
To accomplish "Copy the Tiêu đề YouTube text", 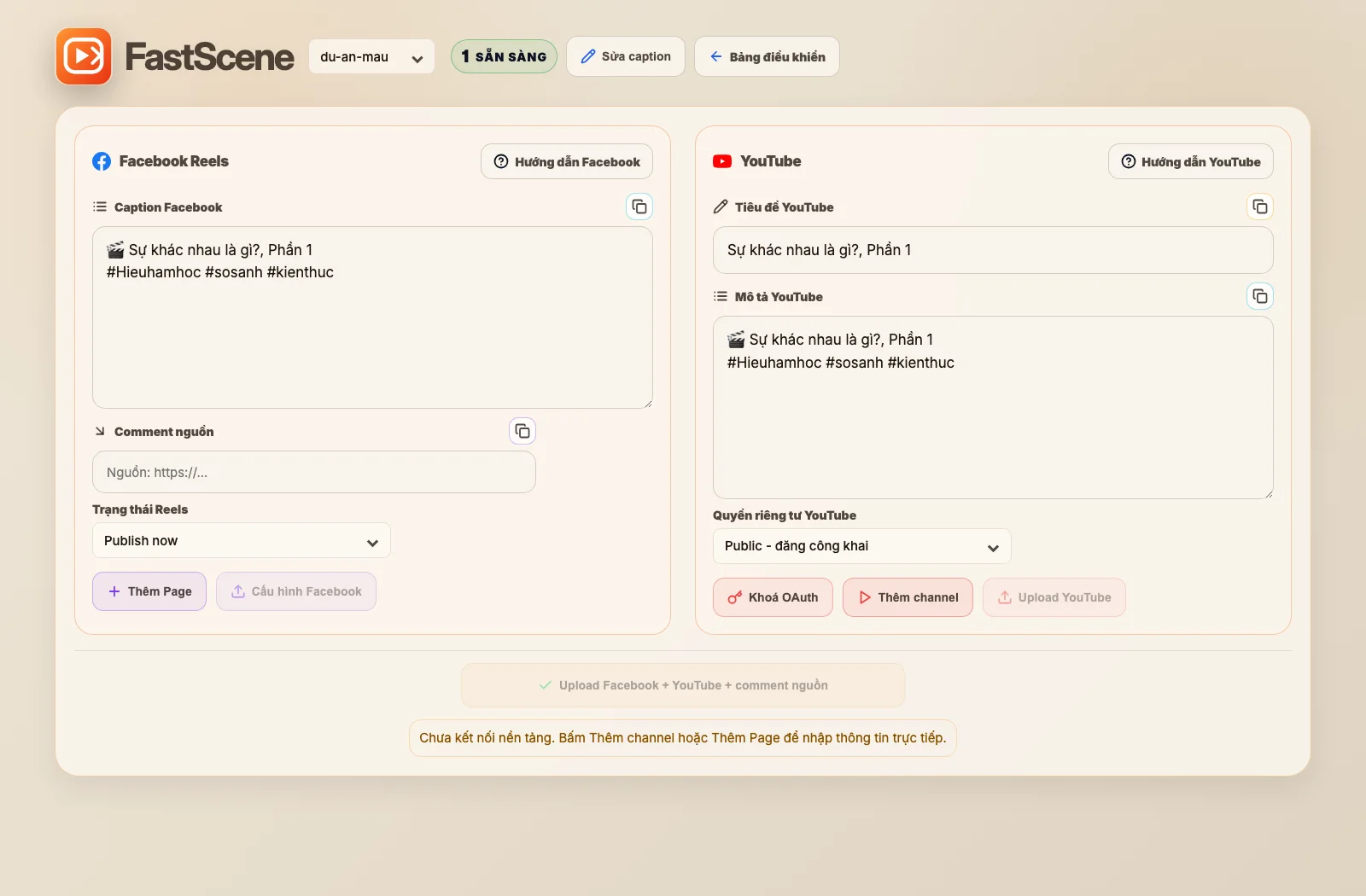I will point(1260,207).
